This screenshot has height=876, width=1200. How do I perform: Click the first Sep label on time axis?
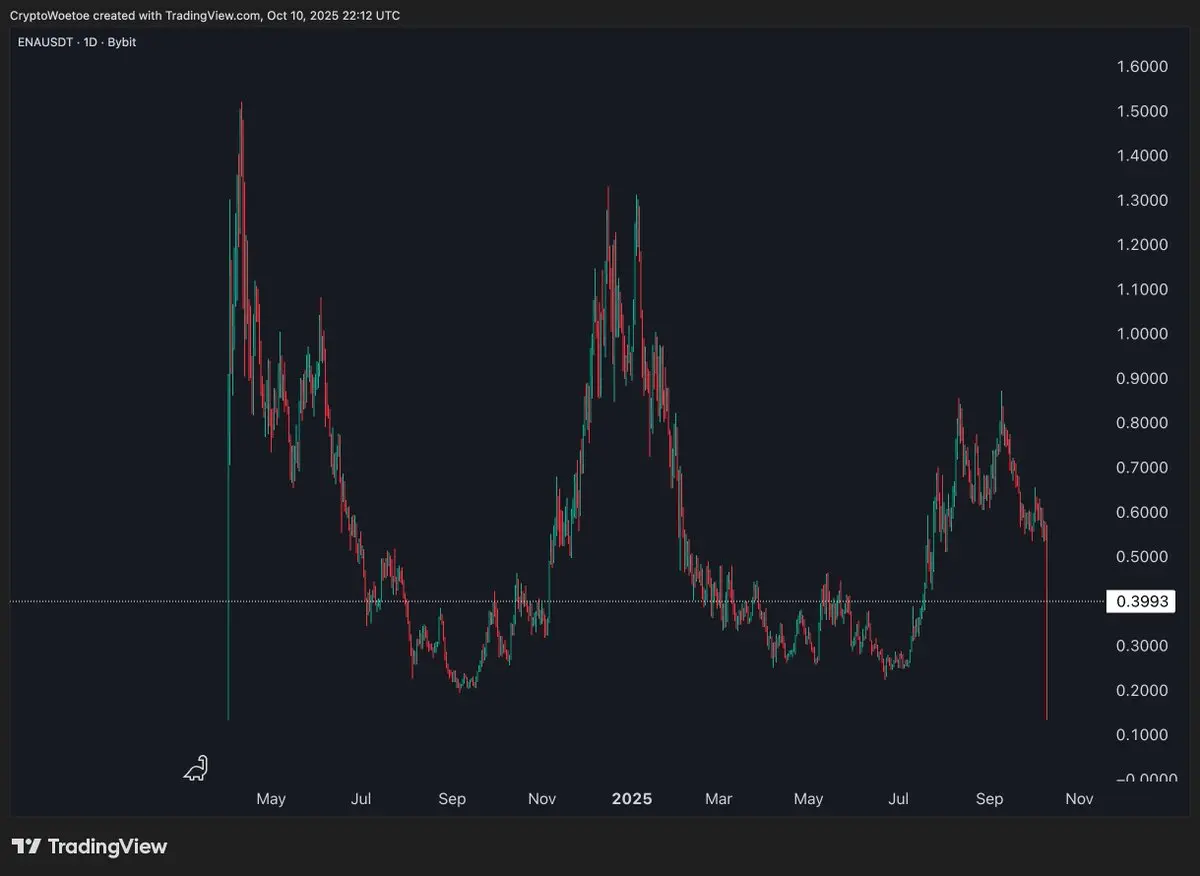point(451,799)
